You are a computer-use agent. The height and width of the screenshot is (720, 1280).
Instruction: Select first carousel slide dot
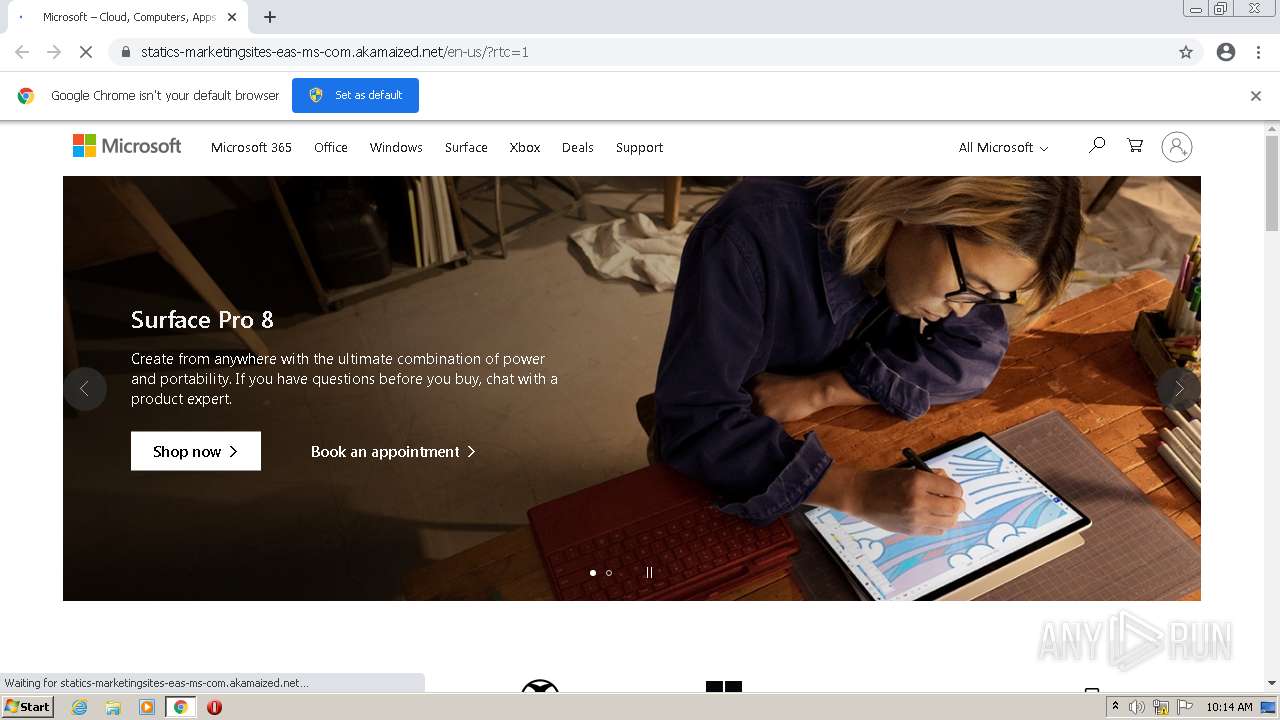click(593, 573)
